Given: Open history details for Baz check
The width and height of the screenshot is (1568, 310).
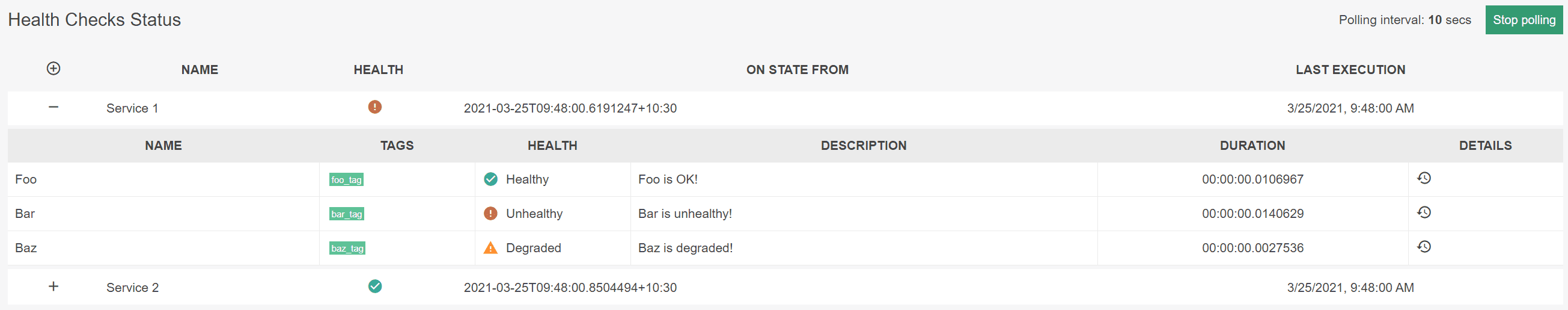Looking at the screenshot, I should tap(1424, 247).
